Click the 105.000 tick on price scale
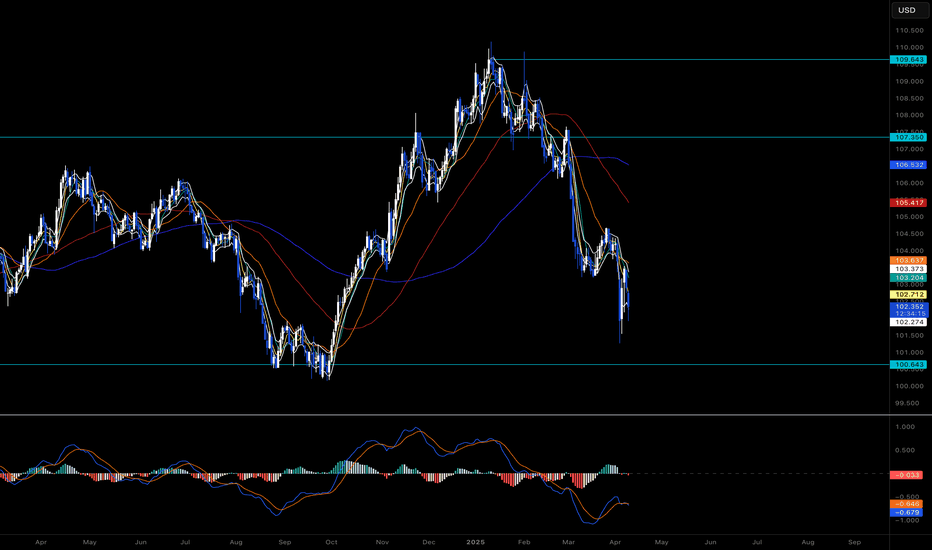 (x=909, y=217)
